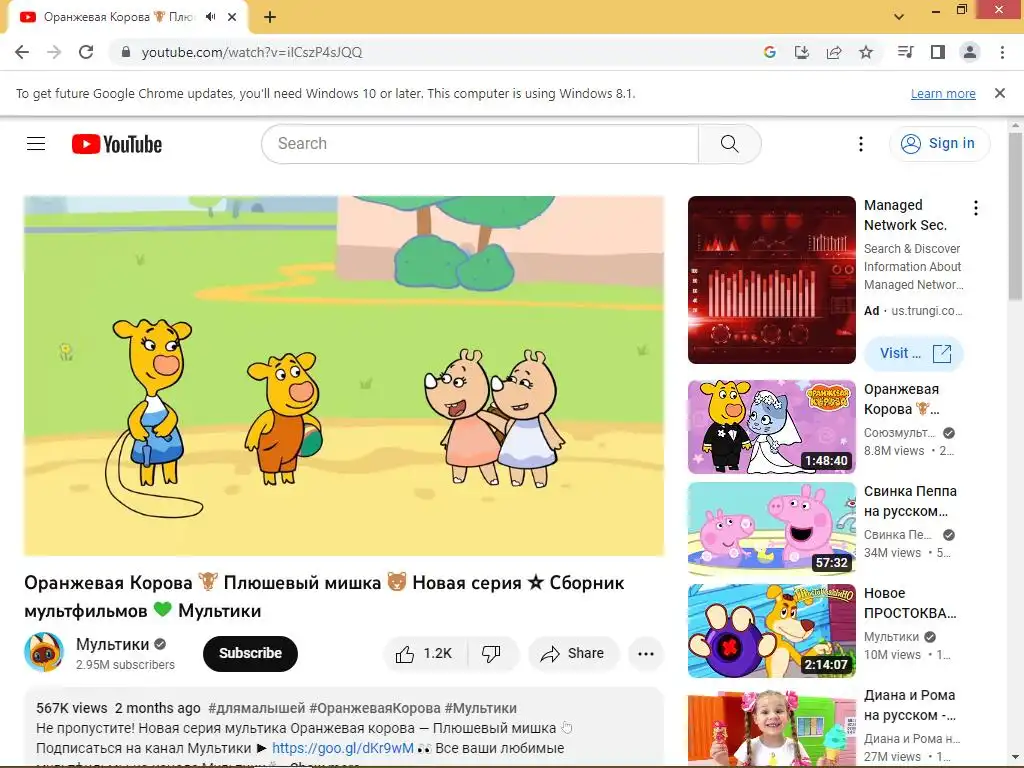Screen dimensions: 1024x768
Task: Open Chrome three-dot menu
Action: (1002, 52)
